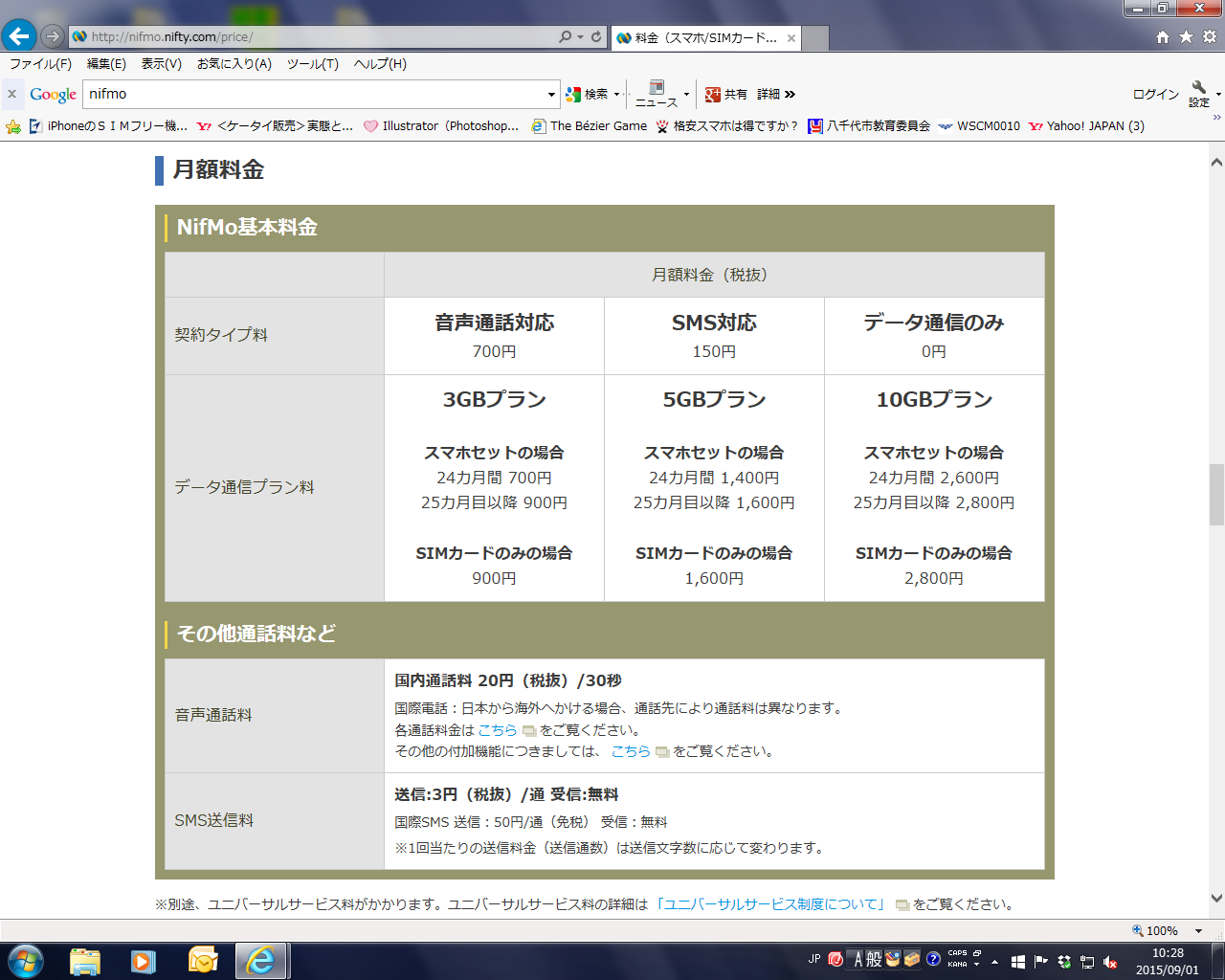Viewport: 1225px width, 980px height.
Task: Open the Windows Start button
Action: pos(25,960)
